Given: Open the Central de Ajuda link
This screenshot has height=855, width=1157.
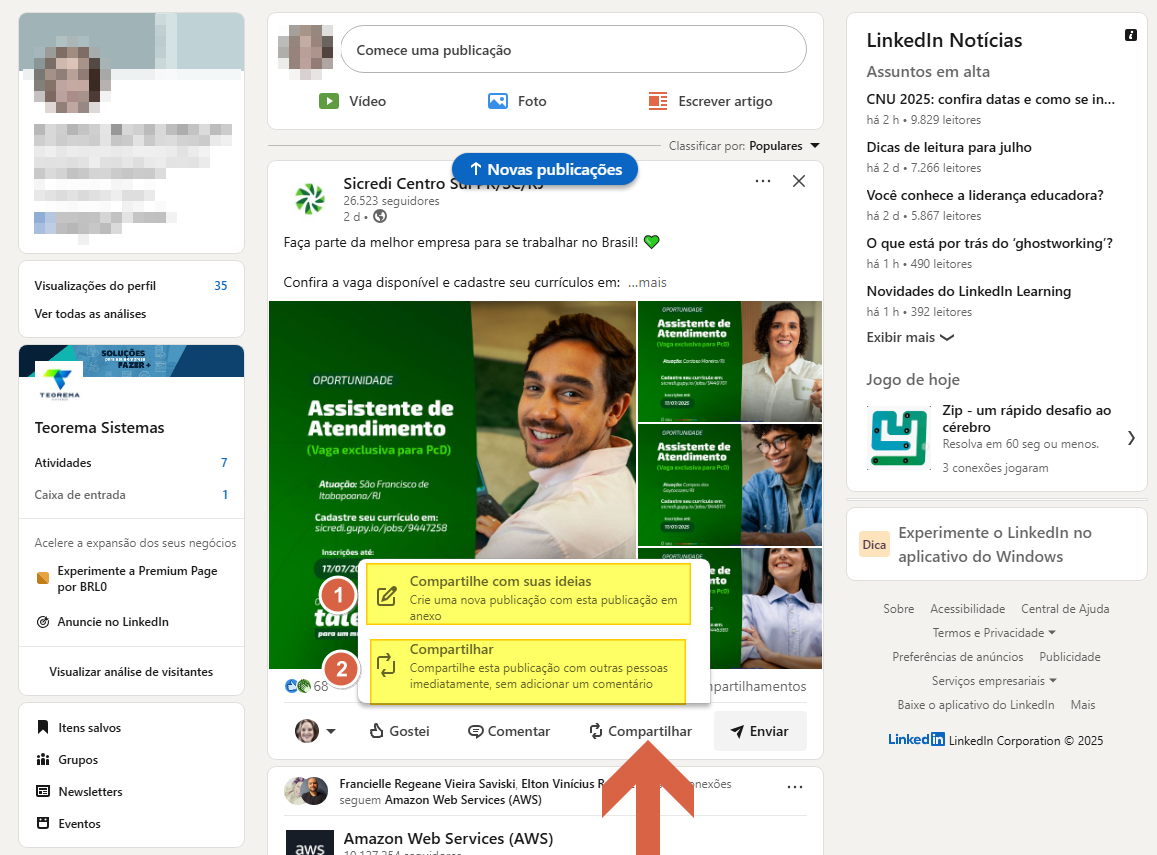Looking at the screenshot, I should pyautogui.click(x=1065, y=609).
